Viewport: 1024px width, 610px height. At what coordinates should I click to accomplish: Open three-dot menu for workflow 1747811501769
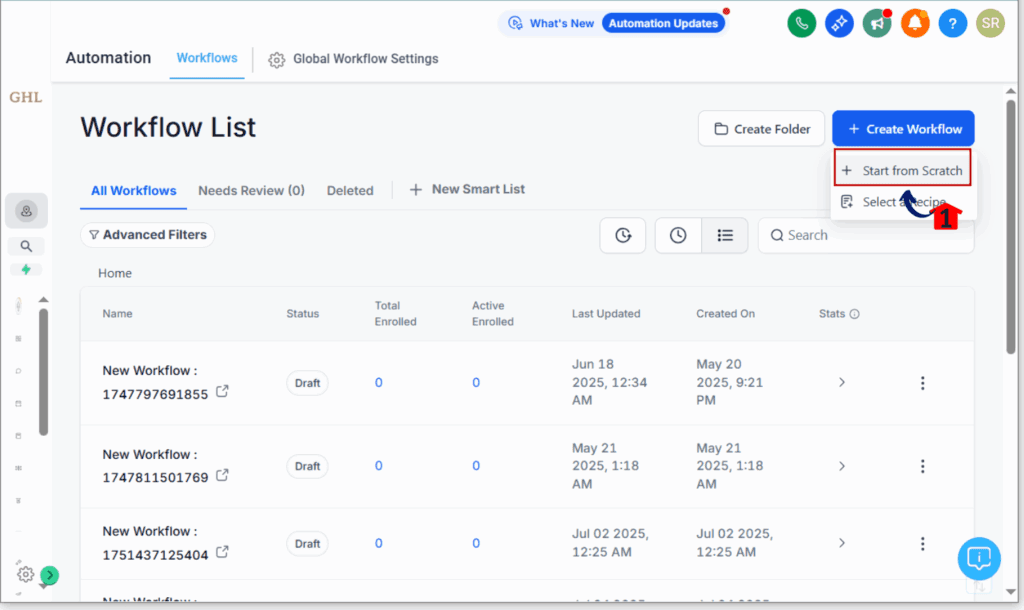922,466
